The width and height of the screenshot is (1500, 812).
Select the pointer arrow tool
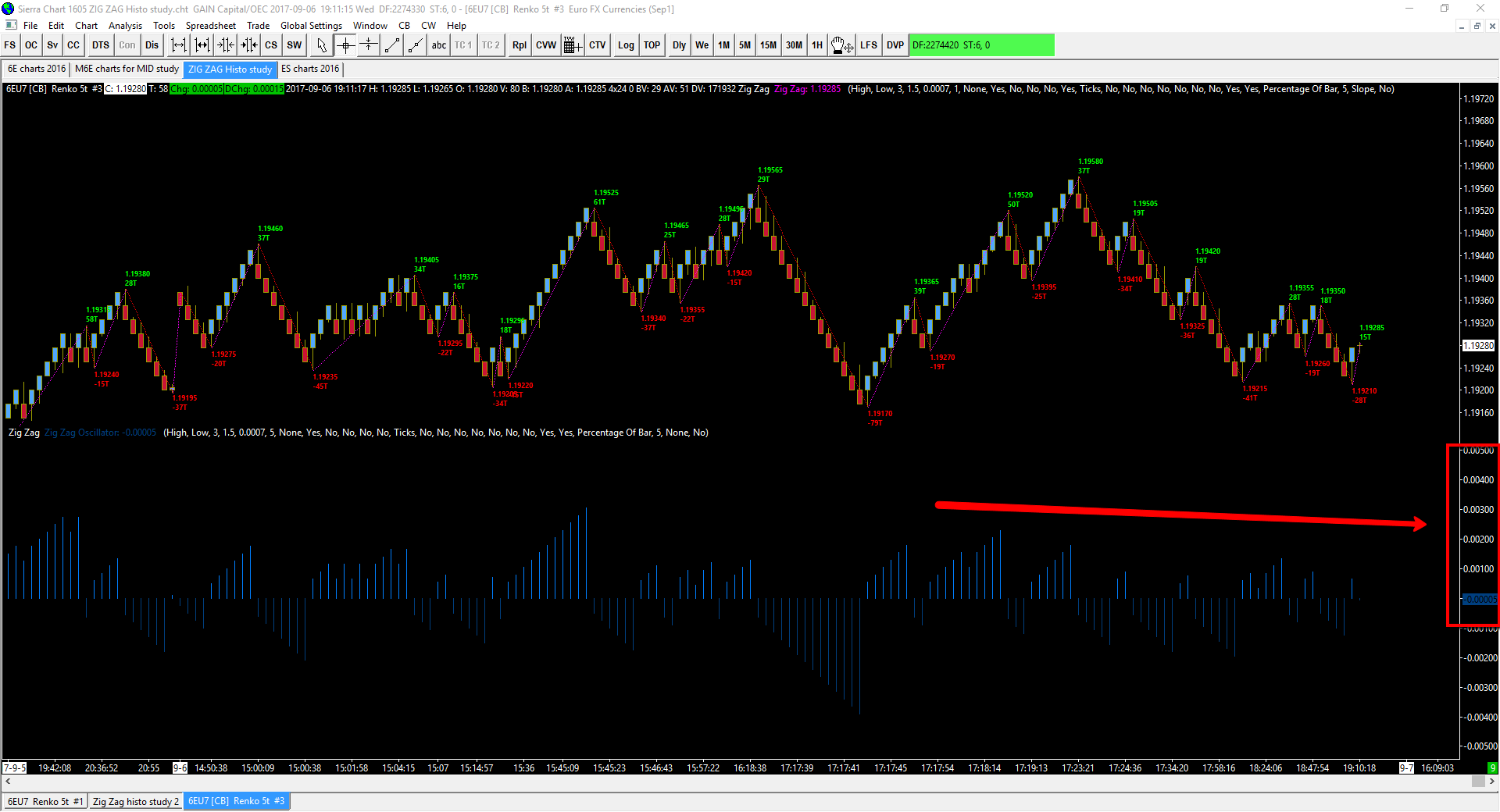[322, 45]
